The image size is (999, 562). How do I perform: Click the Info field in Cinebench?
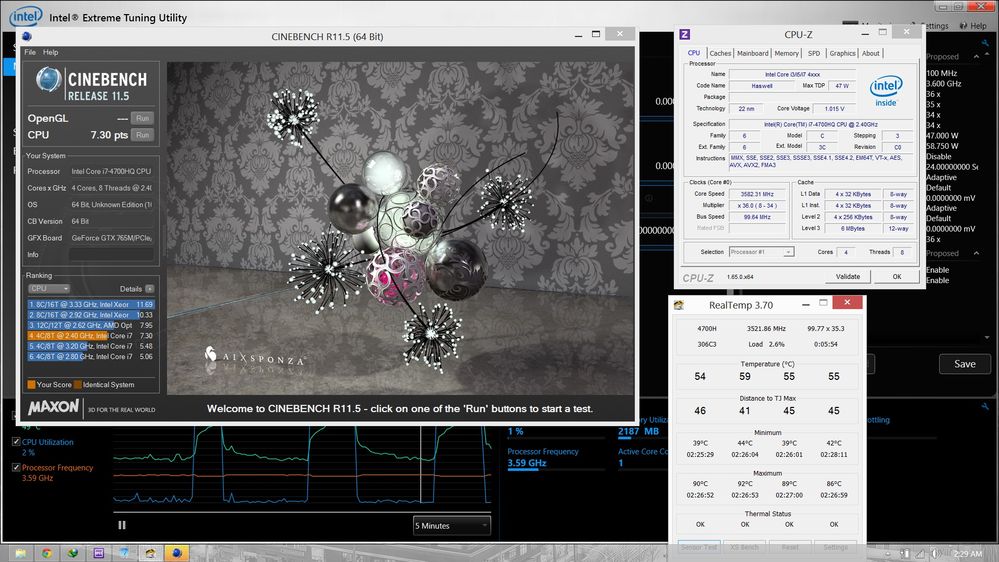[111, 254]
